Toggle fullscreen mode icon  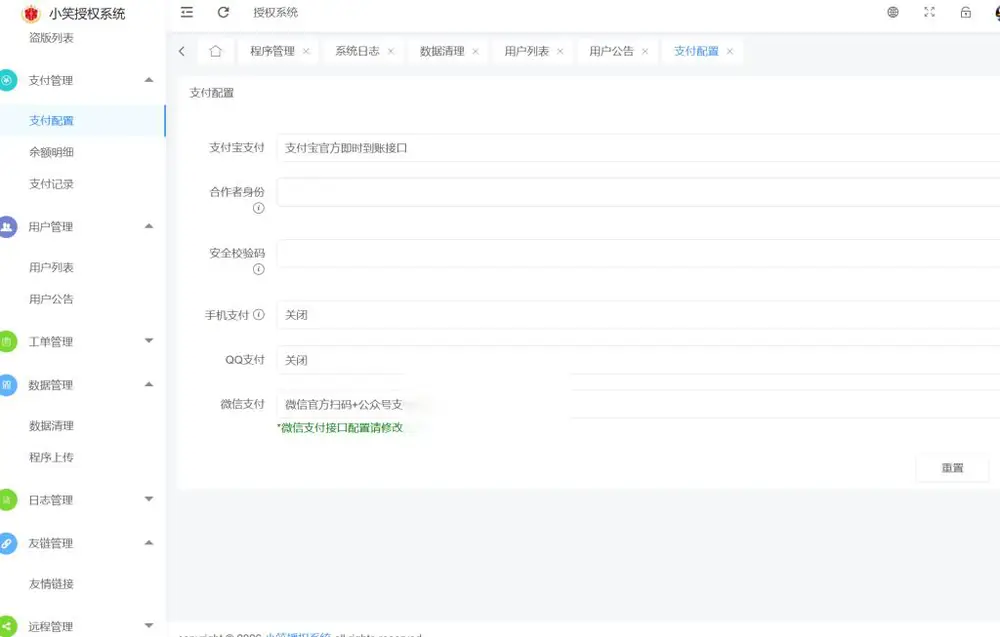[929, 12]
